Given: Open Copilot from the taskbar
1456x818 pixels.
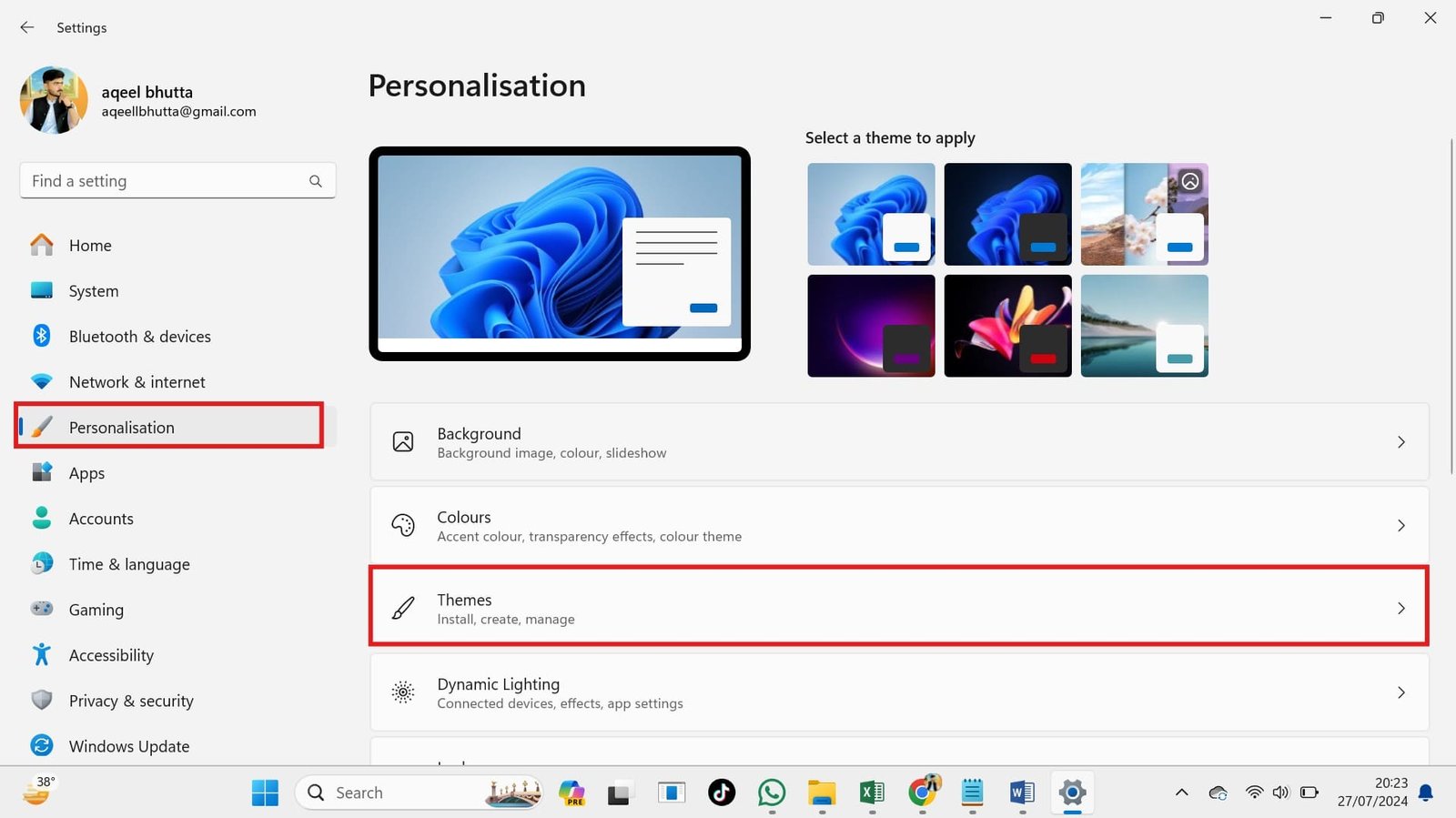Looking at the screenshot, I should [571, 793].
